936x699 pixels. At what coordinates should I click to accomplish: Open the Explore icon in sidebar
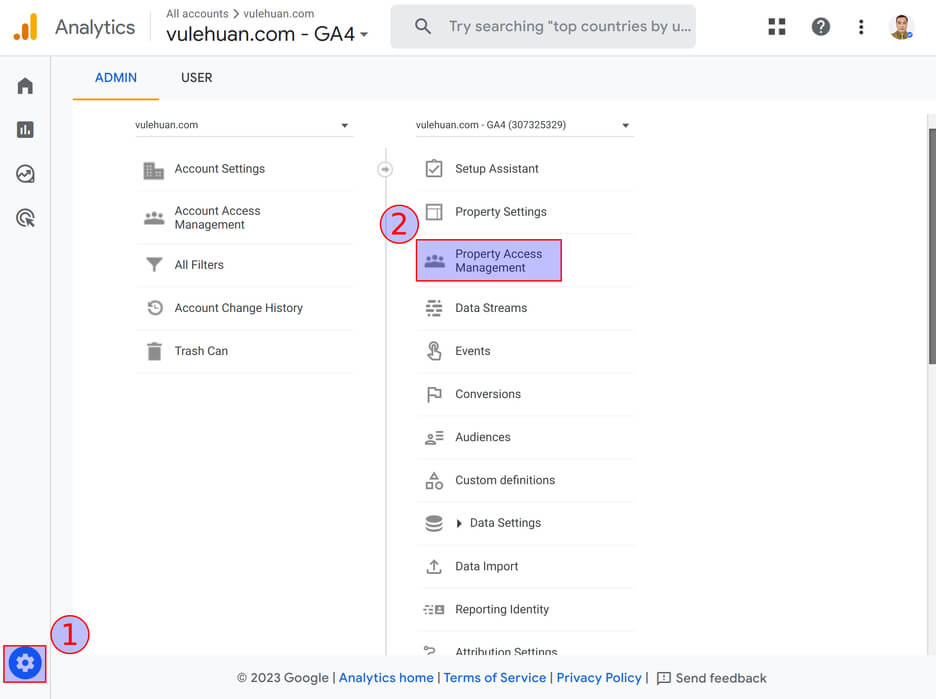click(x=25, y=174)
